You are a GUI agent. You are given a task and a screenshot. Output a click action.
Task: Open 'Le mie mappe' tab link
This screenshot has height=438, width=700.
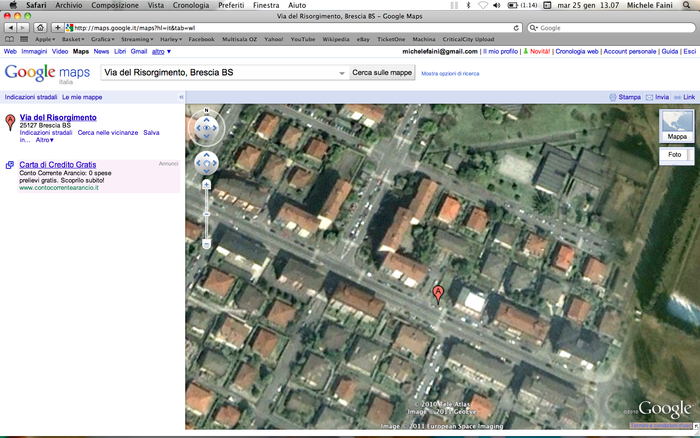82,97
